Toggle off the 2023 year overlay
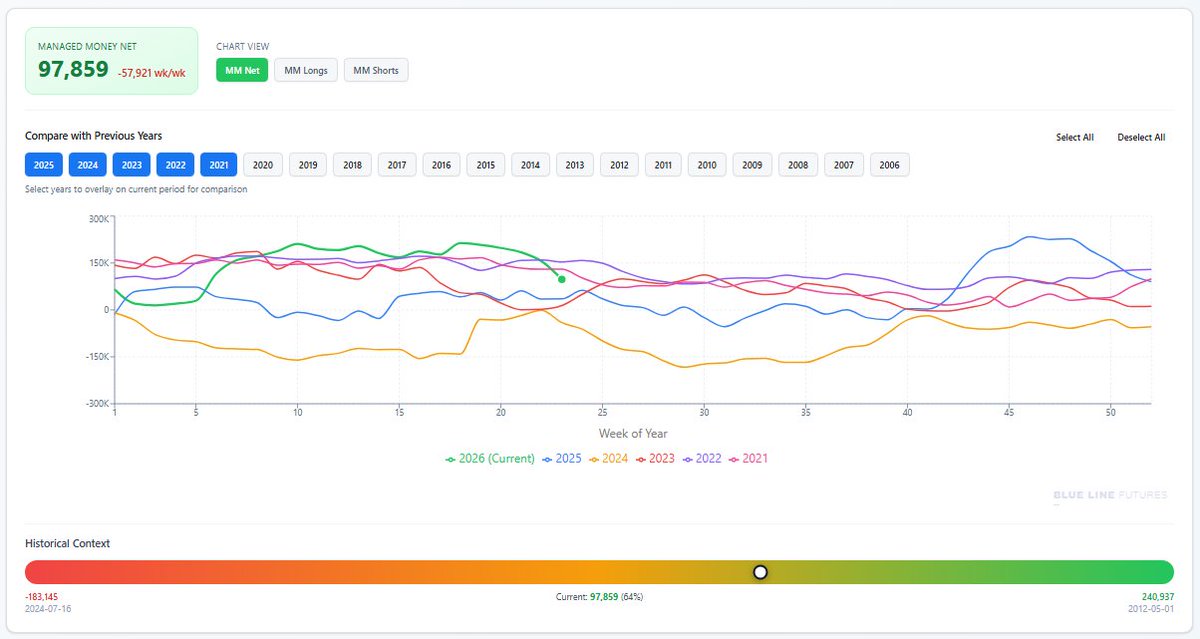 132,165
